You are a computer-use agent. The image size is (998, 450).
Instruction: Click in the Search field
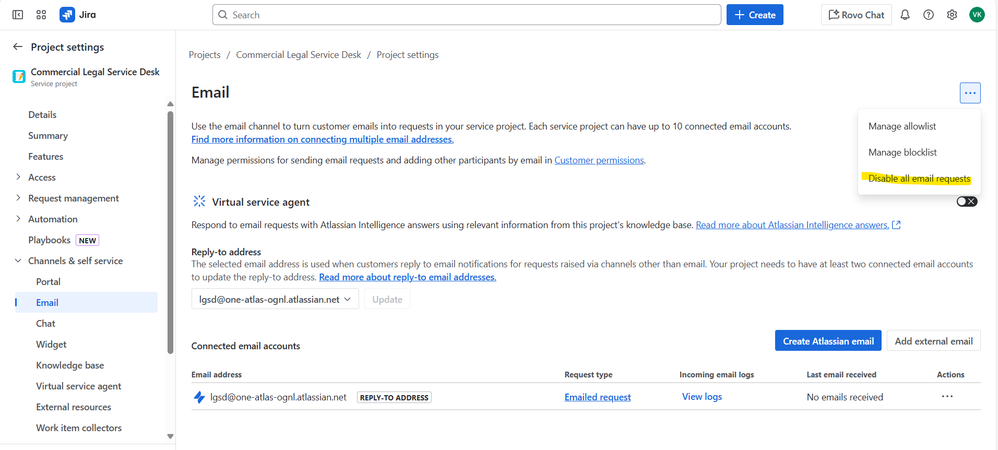tap(466, 15)
